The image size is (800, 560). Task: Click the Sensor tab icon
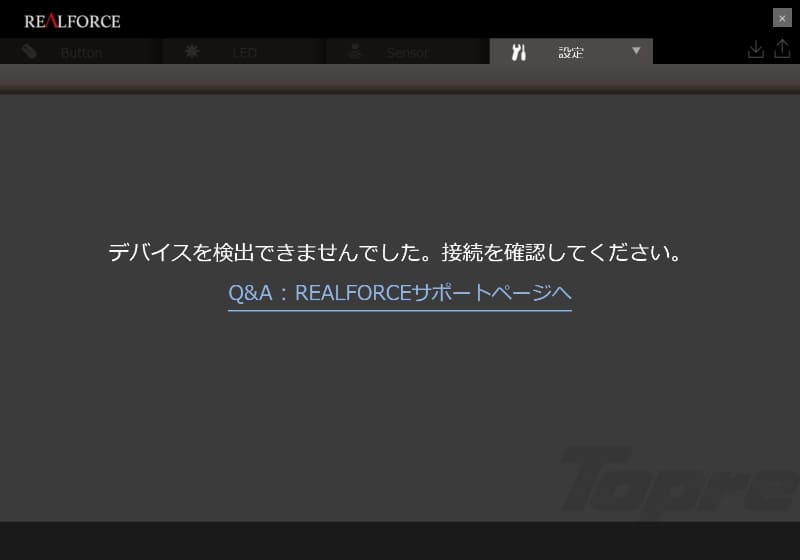(355, 51)
